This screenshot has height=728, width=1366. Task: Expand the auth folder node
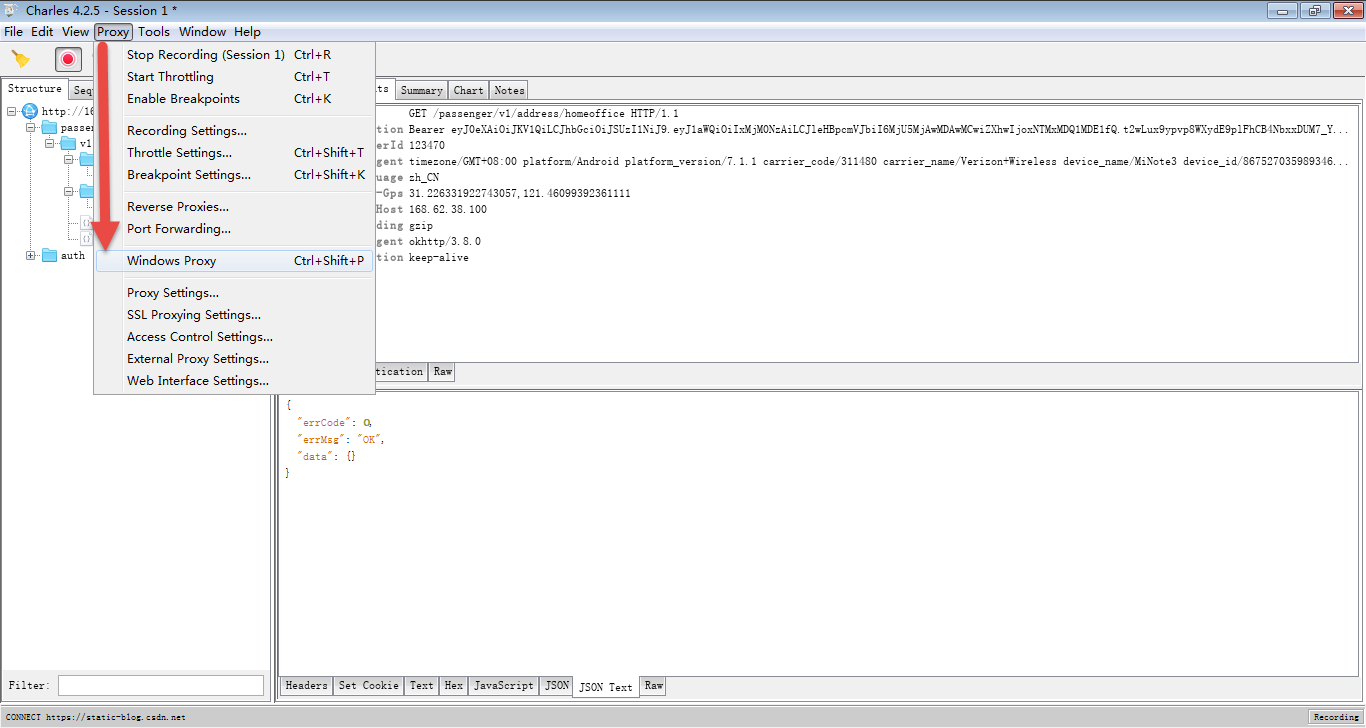click(x=30, y=255)
